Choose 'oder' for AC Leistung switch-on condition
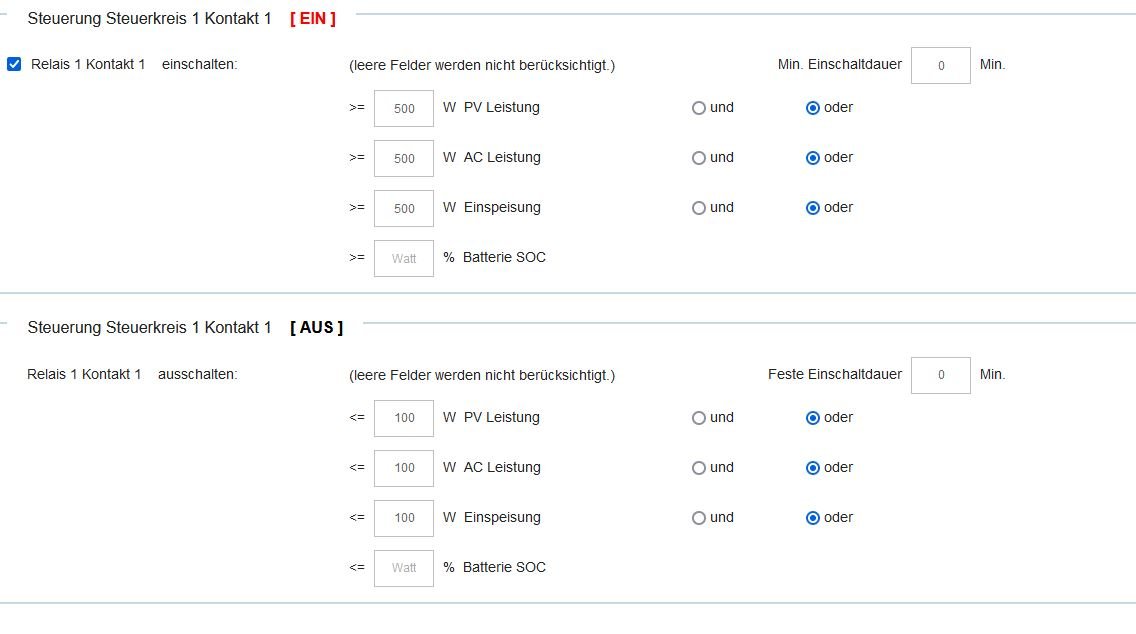 click(x=813, y=158)
